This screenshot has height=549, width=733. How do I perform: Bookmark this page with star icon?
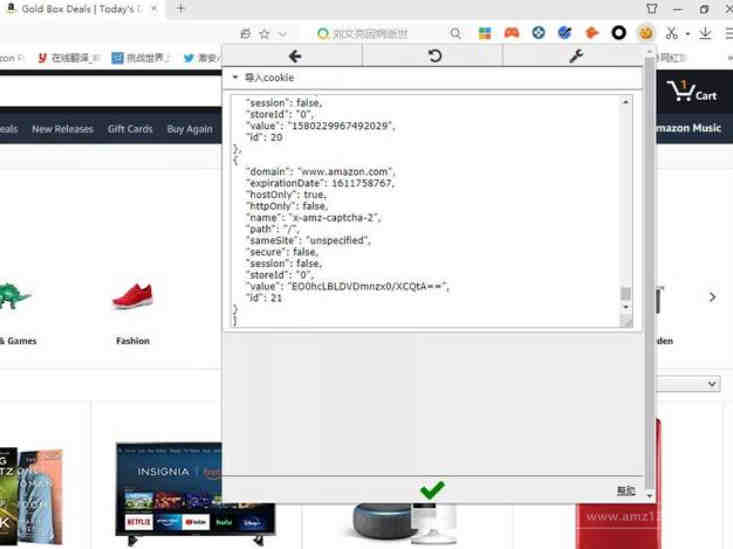pyautogui.click(x=265, y=34)
